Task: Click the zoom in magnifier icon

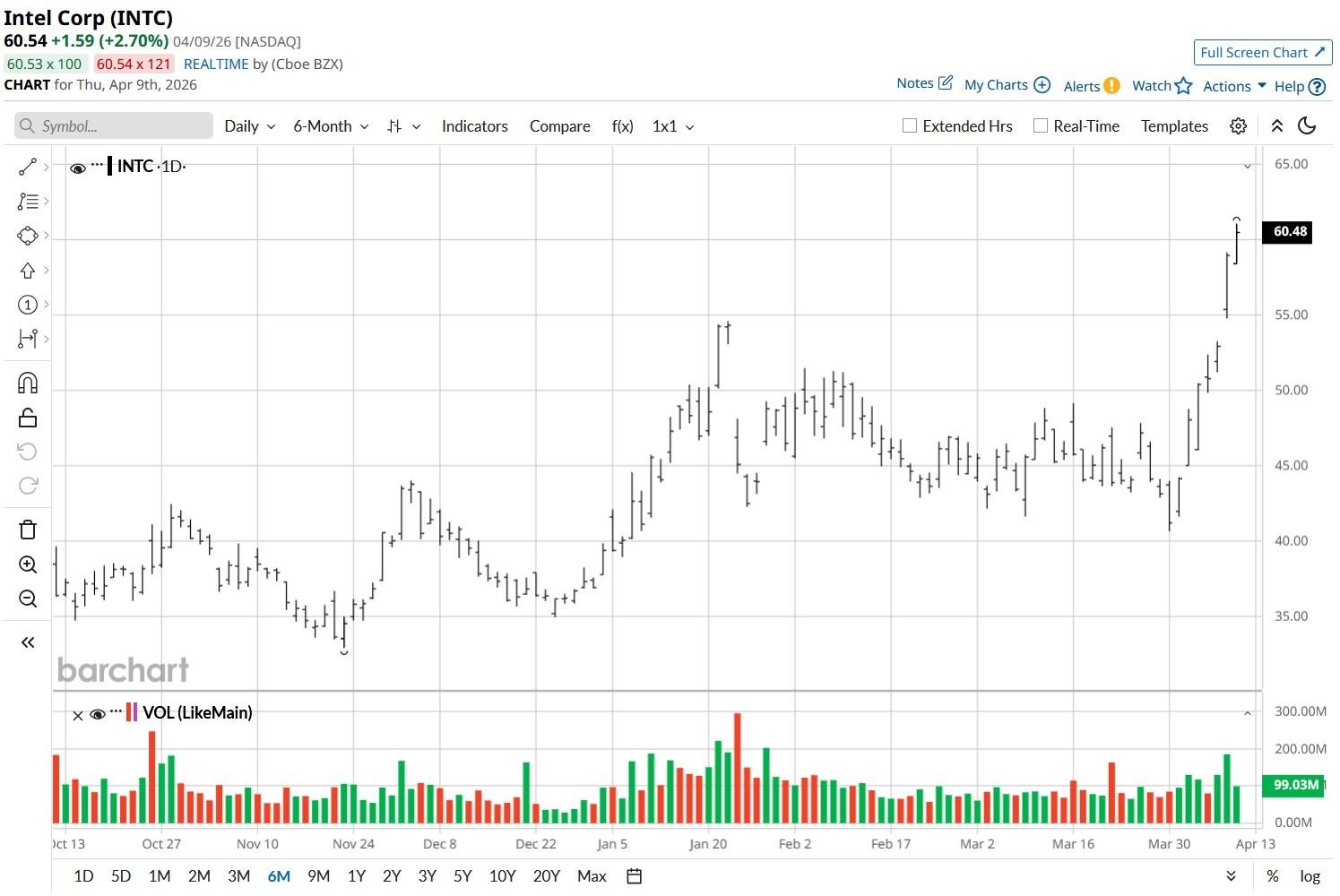Action: click(x=28, y=564)
